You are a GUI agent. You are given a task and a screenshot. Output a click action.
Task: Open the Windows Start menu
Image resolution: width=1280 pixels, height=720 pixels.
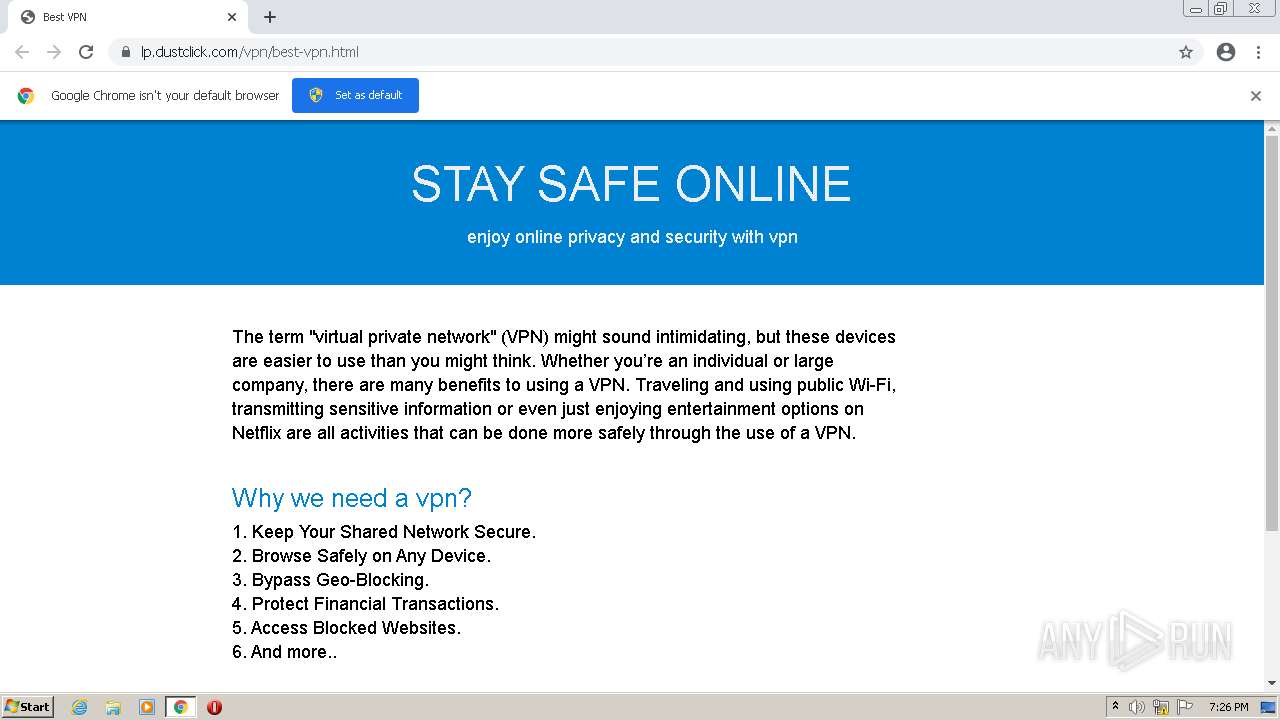[28, 707]
